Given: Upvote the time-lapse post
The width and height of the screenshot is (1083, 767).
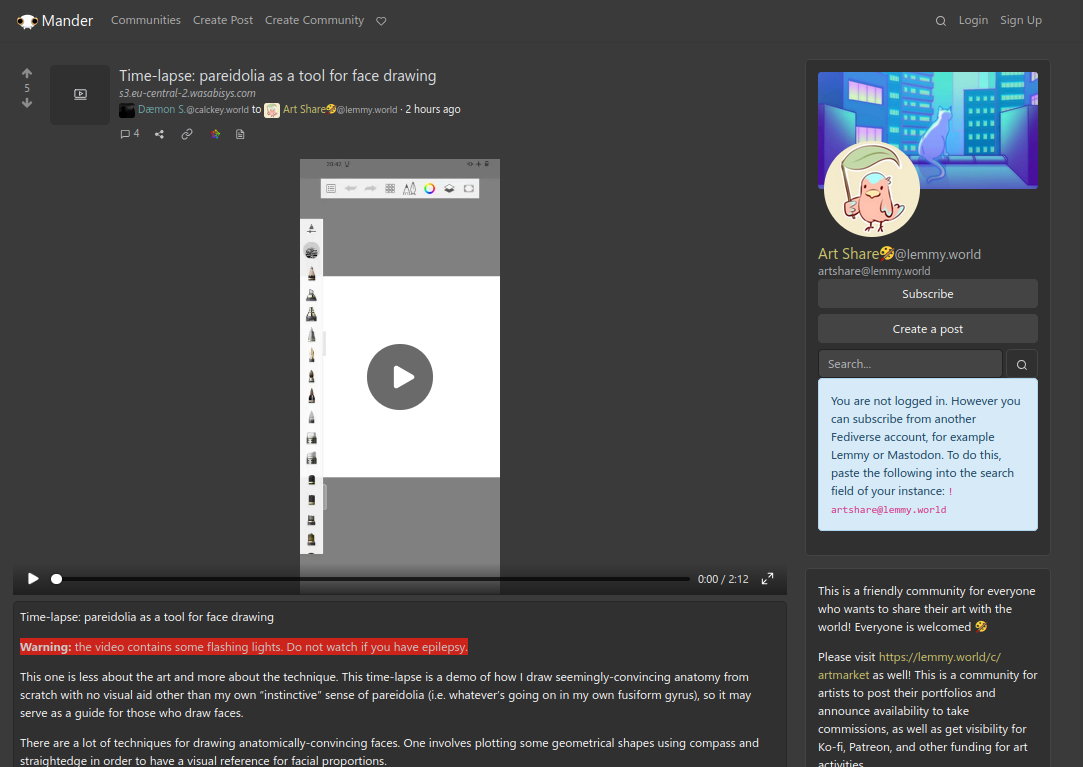Looking at the screenshot, I should click(x=26, y=72).
